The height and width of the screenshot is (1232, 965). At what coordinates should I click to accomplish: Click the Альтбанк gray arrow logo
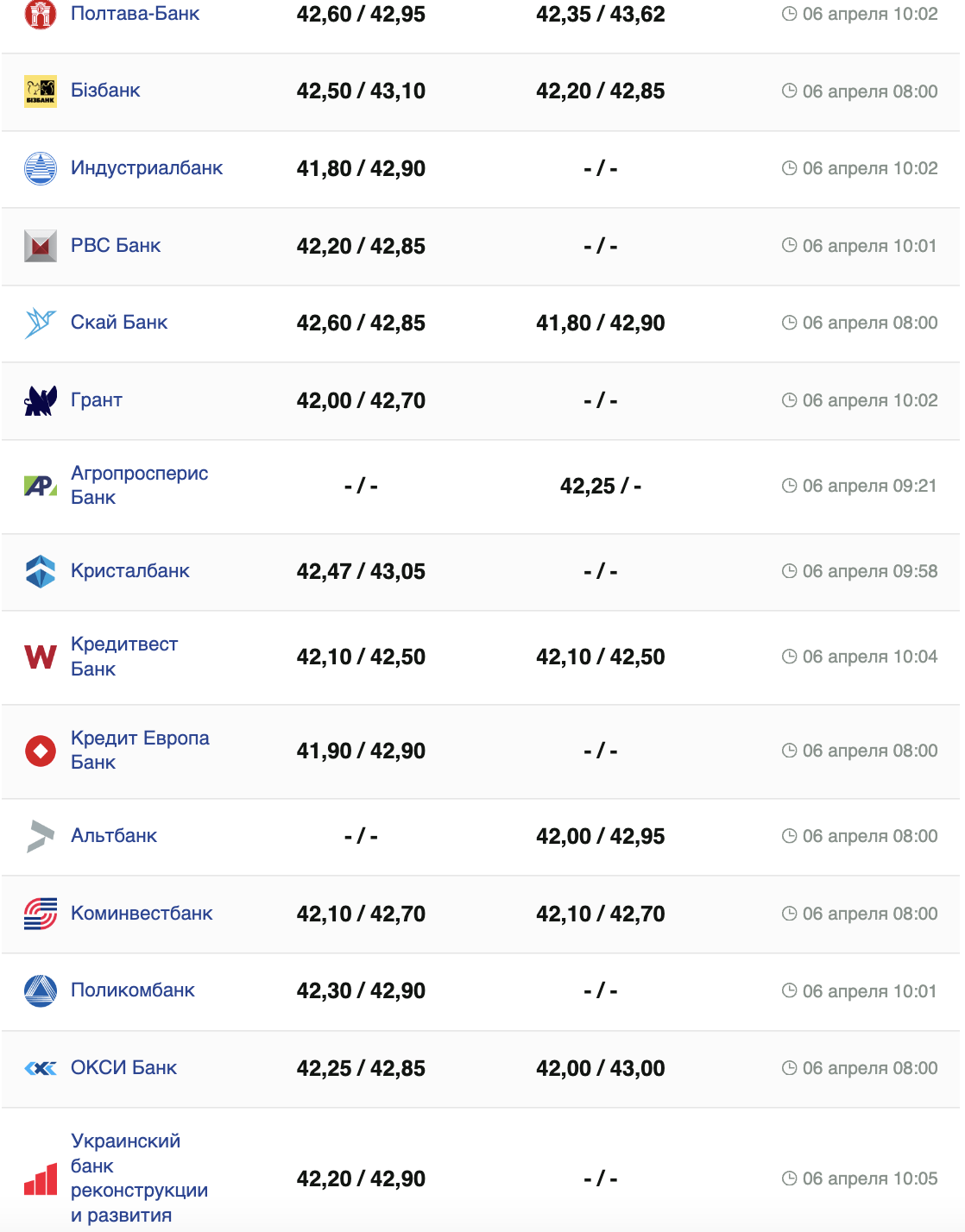40,836
